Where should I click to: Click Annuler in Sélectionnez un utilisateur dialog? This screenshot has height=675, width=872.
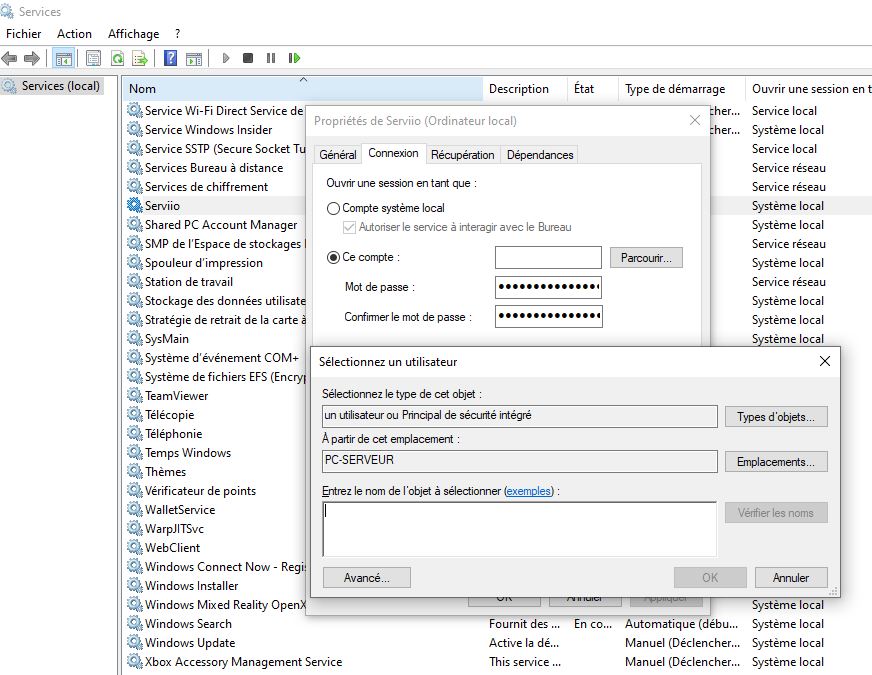click(791, 578)
